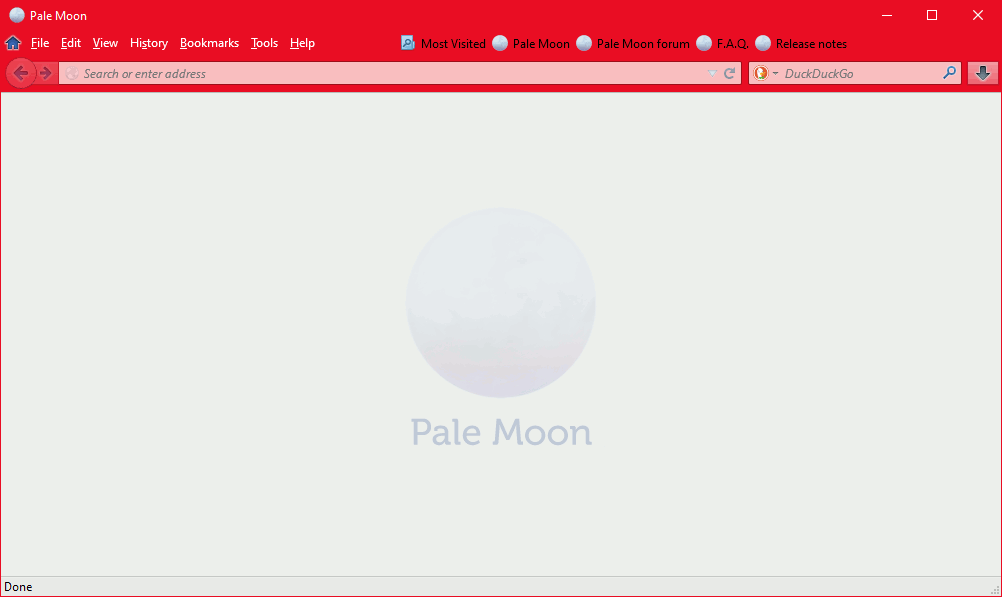1002x597 pixels.
Task: Expand the address bar history dropdown arrow
Action: 712,73
